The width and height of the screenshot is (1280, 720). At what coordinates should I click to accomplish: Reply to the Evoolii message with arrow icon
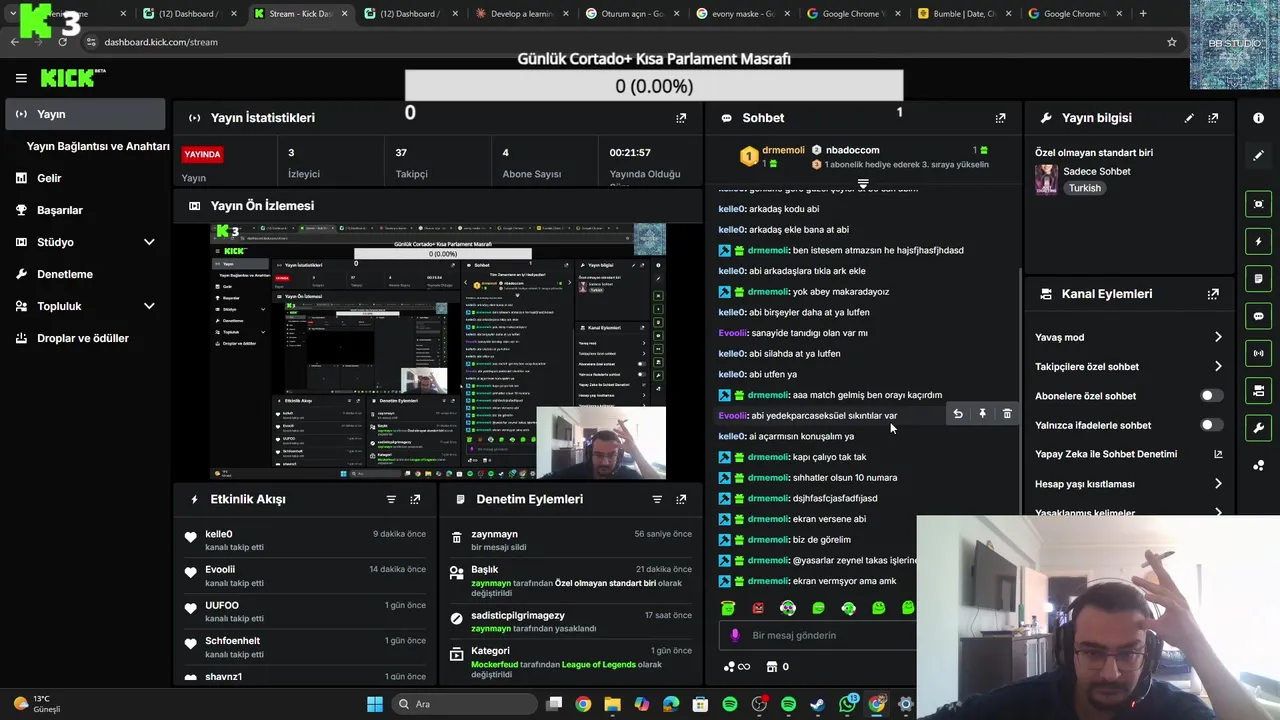click(958, 414)
